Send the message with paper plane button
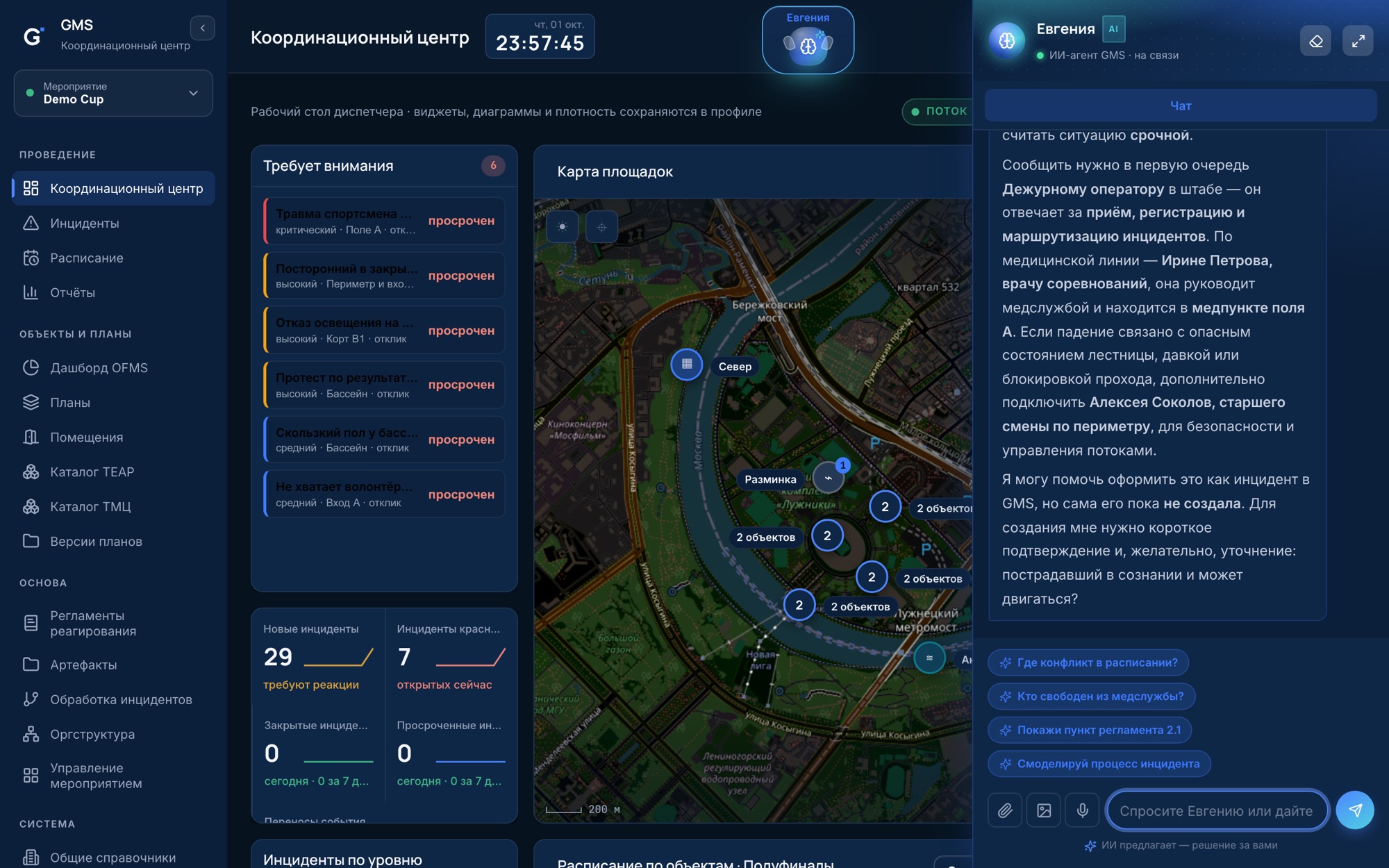This screenshot has width=1389, height=868. coord(1355,810)
